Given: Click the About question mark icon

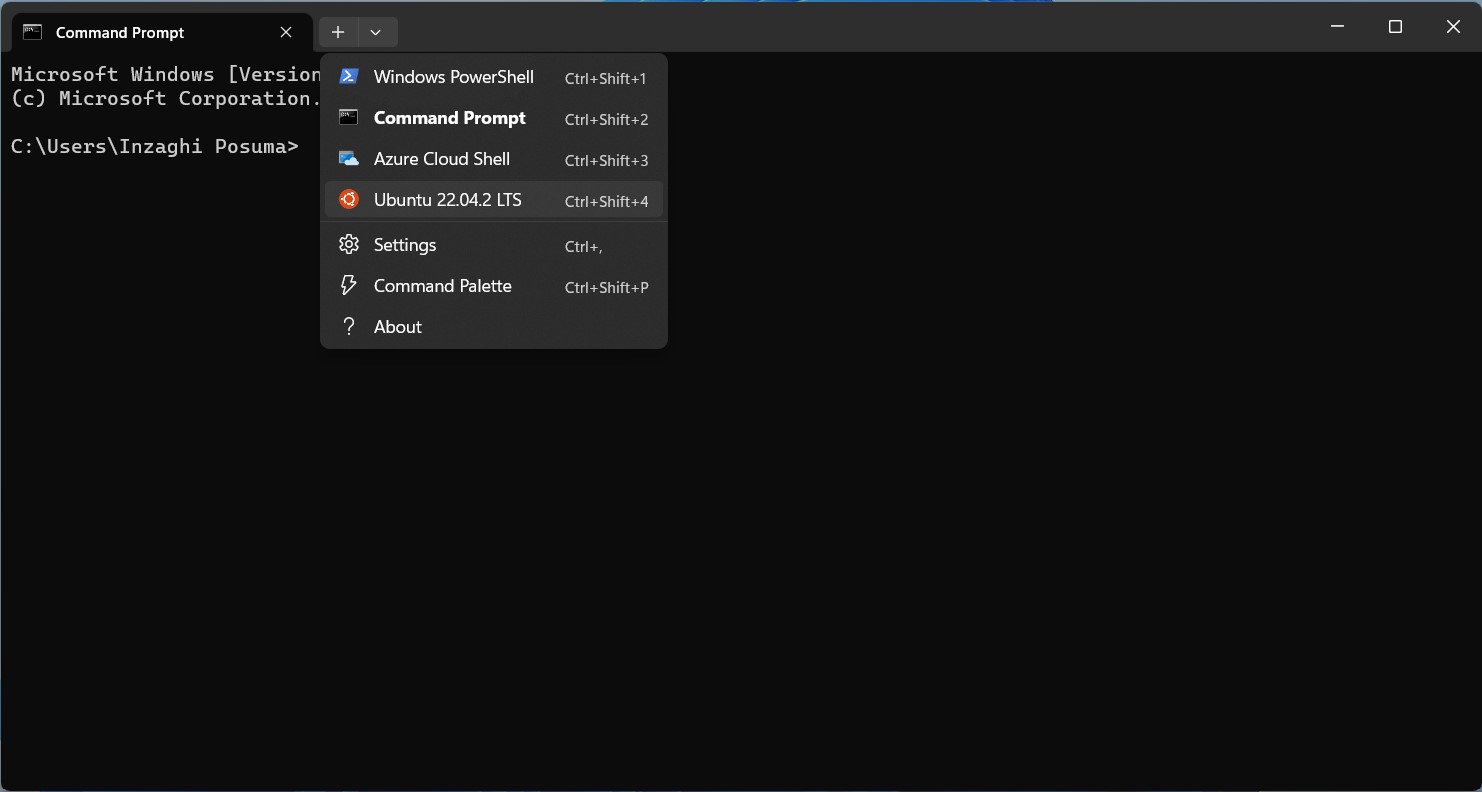Looking at the screenshot, I should (x=348, y=327).
